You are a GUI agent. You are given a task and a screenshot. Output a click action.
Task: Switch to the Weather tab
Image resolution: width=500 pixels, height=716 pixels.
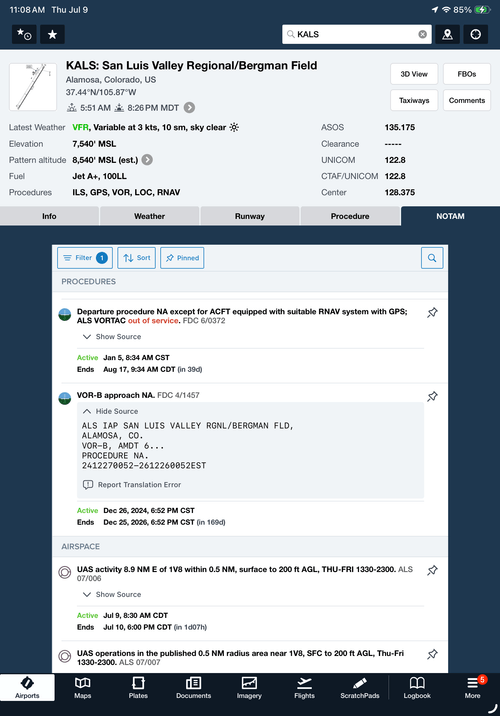[149, 216]
